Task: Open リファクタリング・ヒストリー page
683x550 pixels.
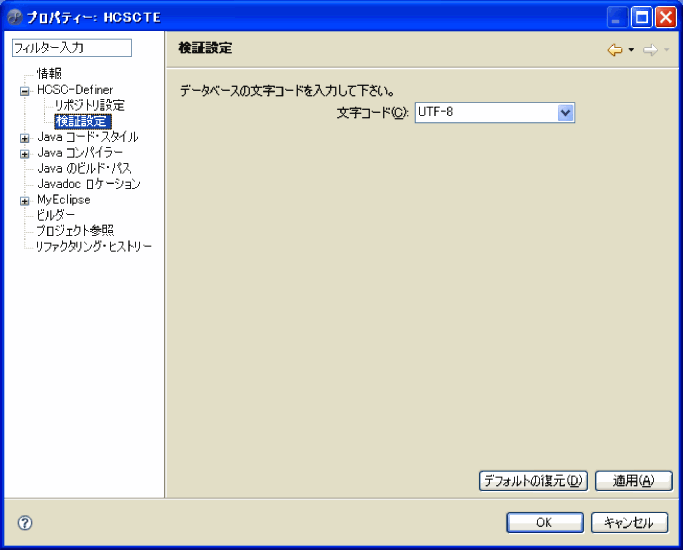Action: [x=94, y=246]
